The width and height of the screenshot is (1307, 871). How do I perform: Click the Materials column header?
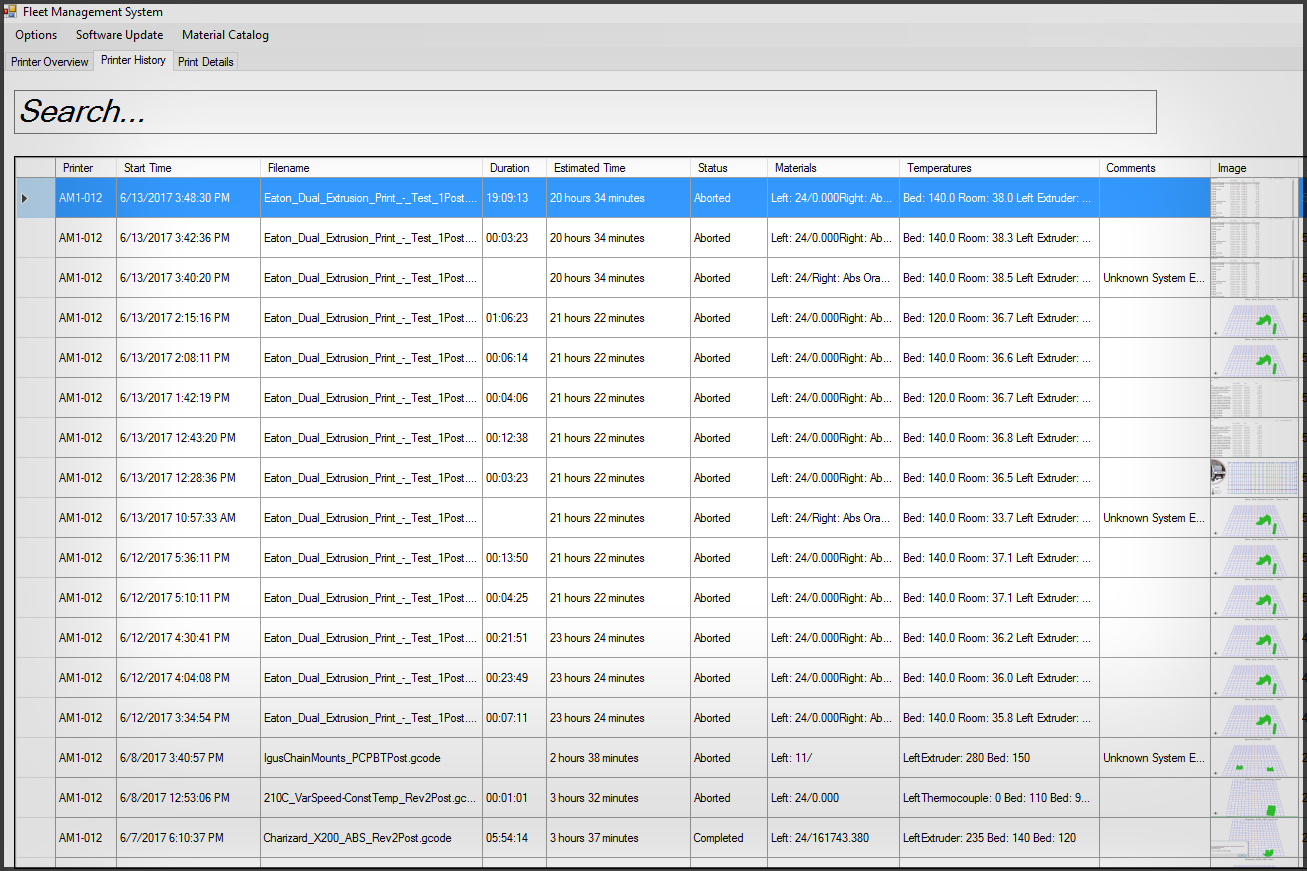832,168
